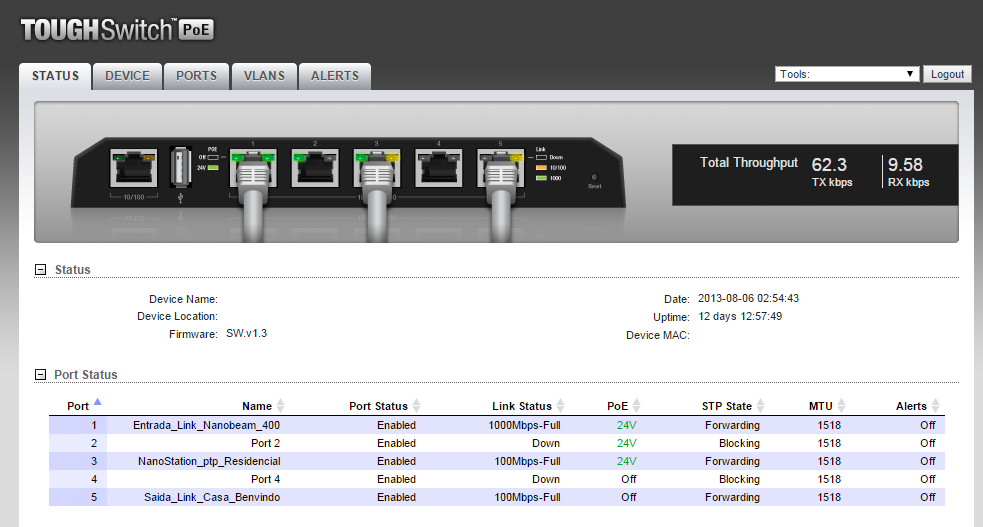
Task: Sort by STP State column arrows
Action: [760, 406]
